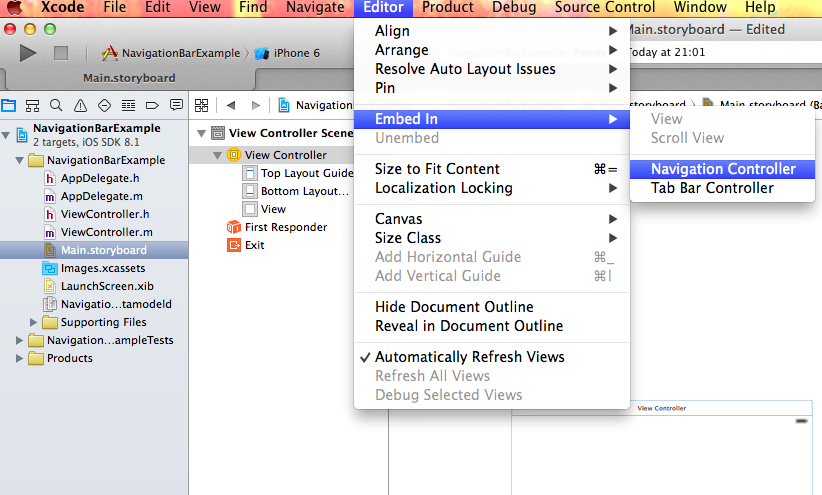Click the AppDelegate.h header file icon
The height and width of the screenshot is (495, 822).
coord(50,178)
